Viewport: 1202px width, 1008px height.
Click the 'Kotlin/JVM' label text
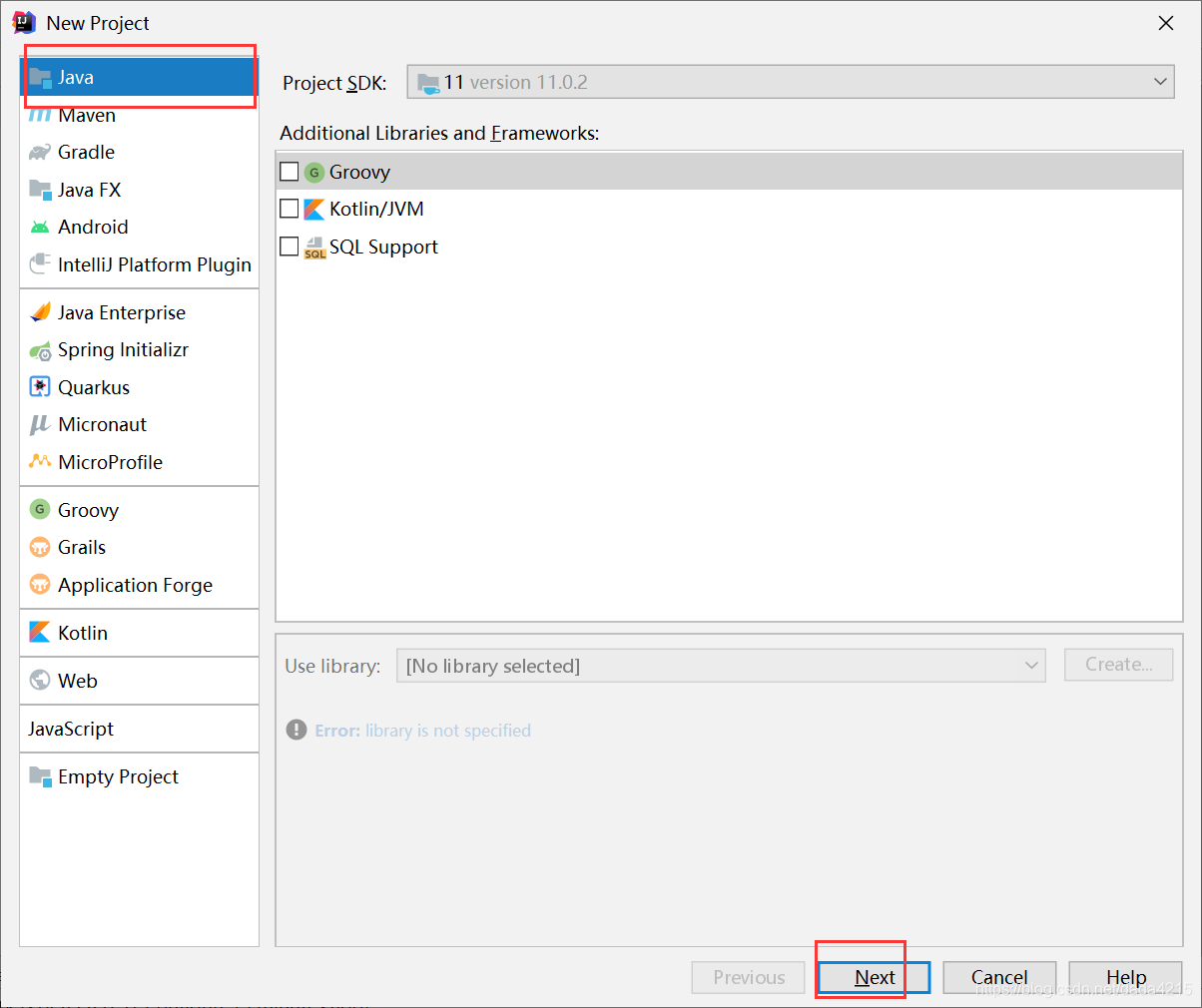(x=376, y=209)
